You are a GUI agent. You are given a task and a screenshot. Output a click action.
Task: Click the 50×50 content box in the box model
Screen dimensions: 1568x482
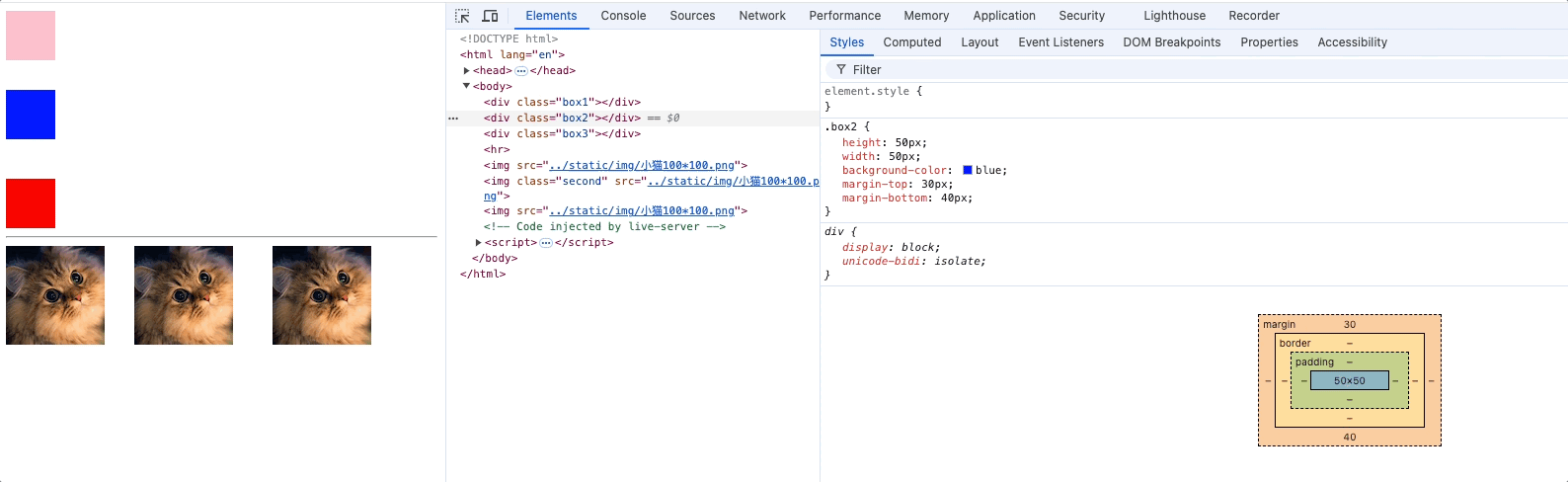1349,381
